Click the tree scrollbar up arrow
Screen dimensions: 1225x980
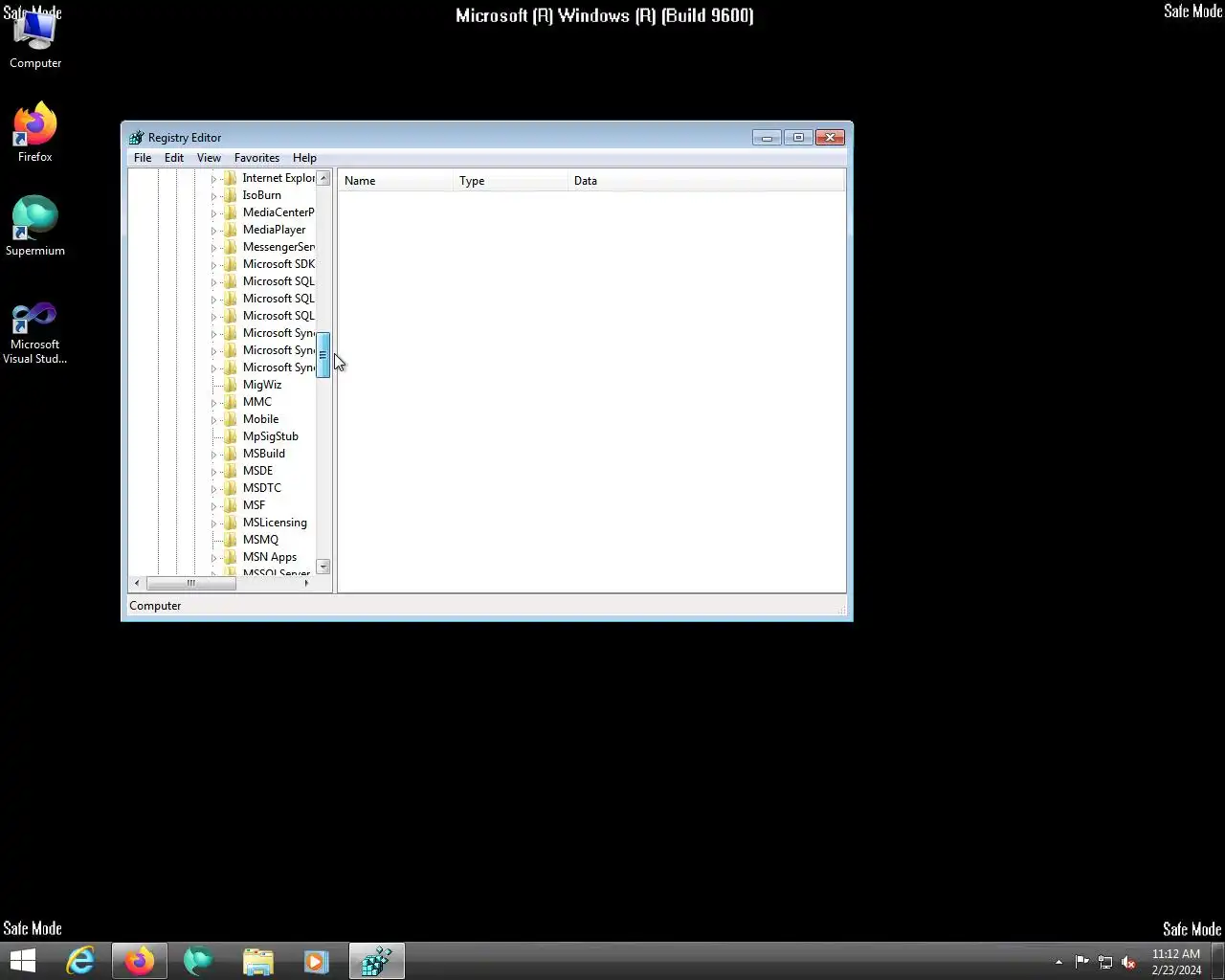point(323,178)
